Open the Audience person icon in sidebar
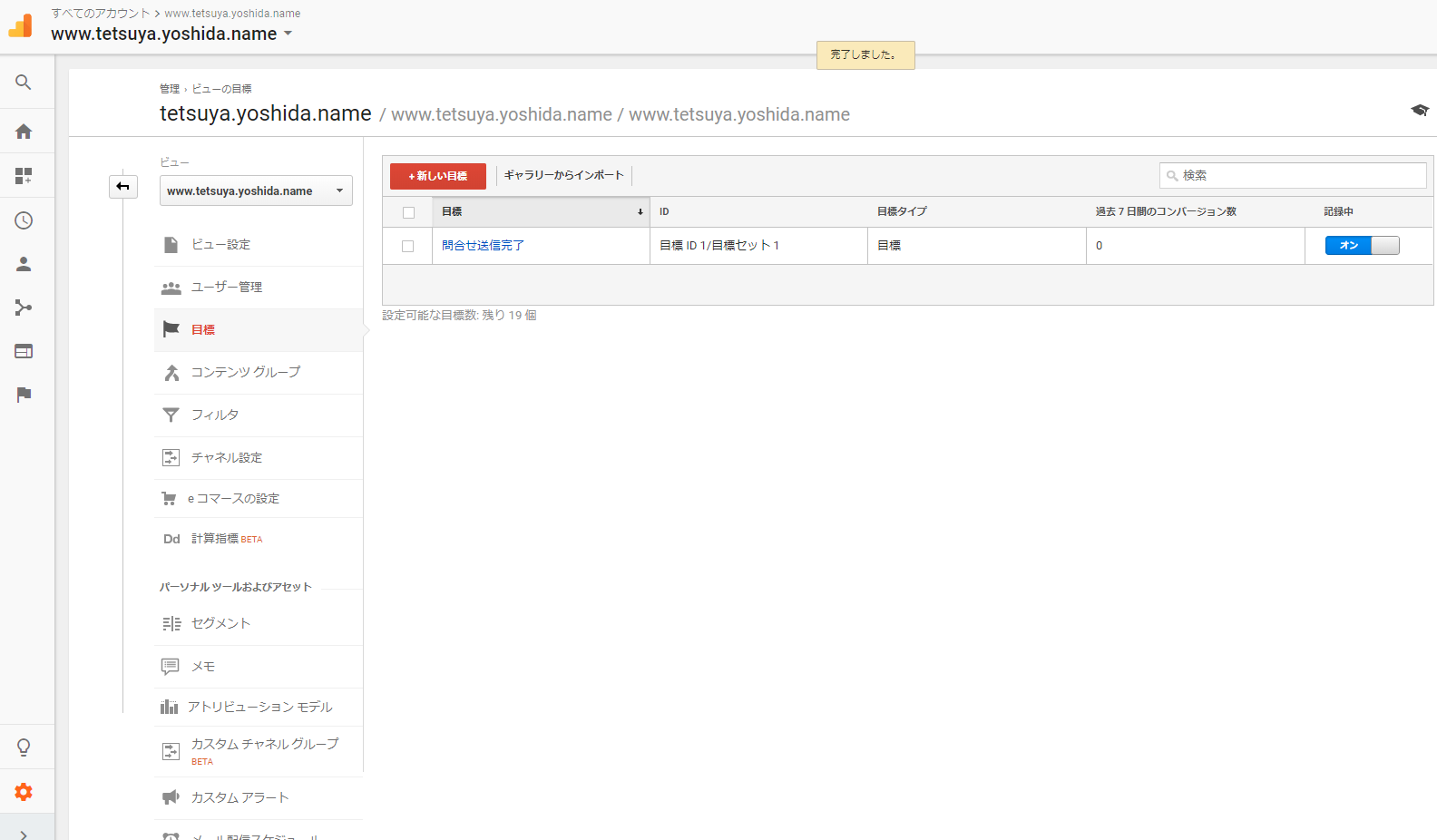The width and height of the screenshot is (1437, 840). 24,264
